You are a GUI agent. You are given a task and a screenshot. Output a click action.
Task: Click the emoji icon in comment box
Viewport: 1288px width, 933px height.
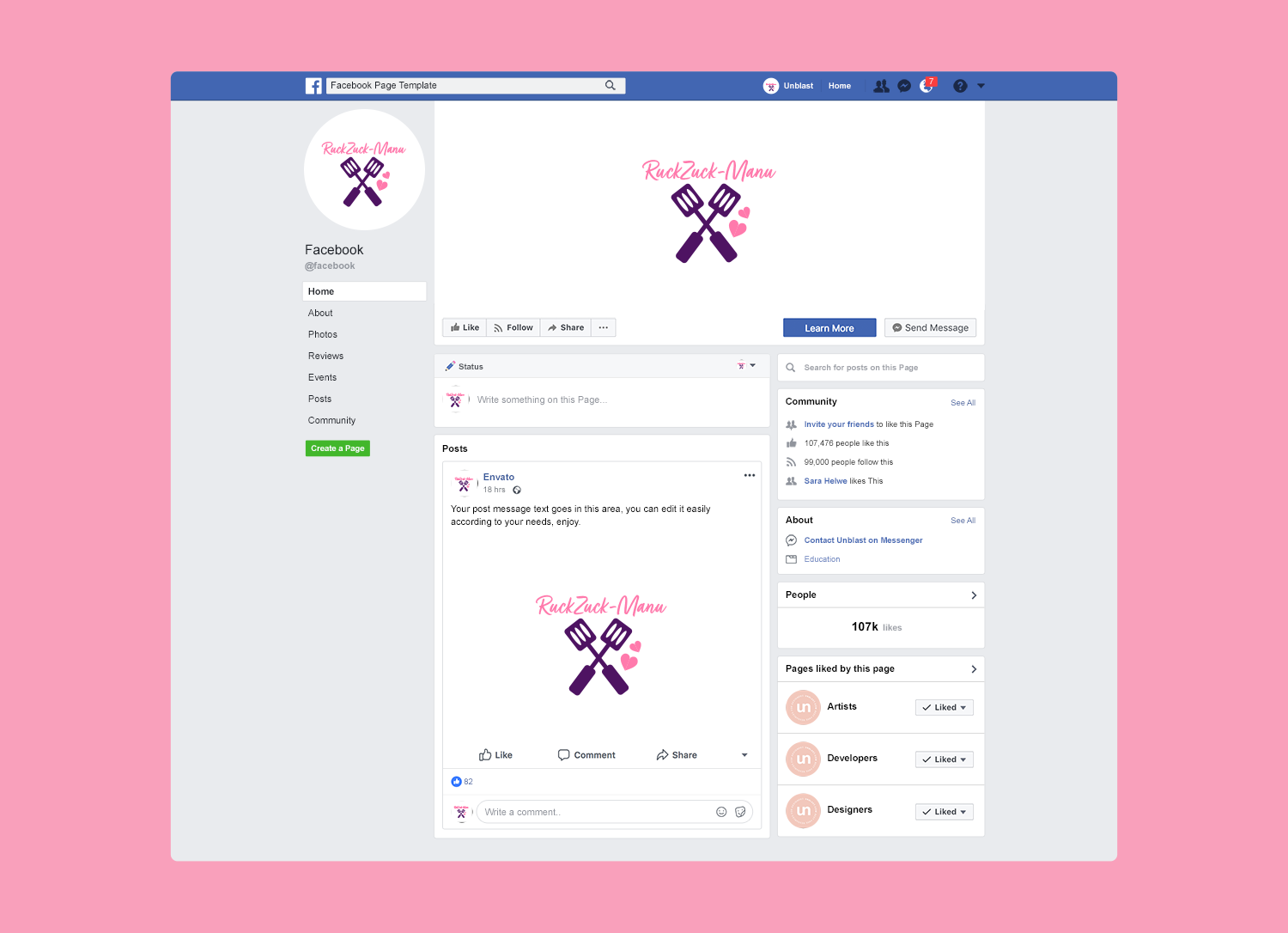(721, 812)
